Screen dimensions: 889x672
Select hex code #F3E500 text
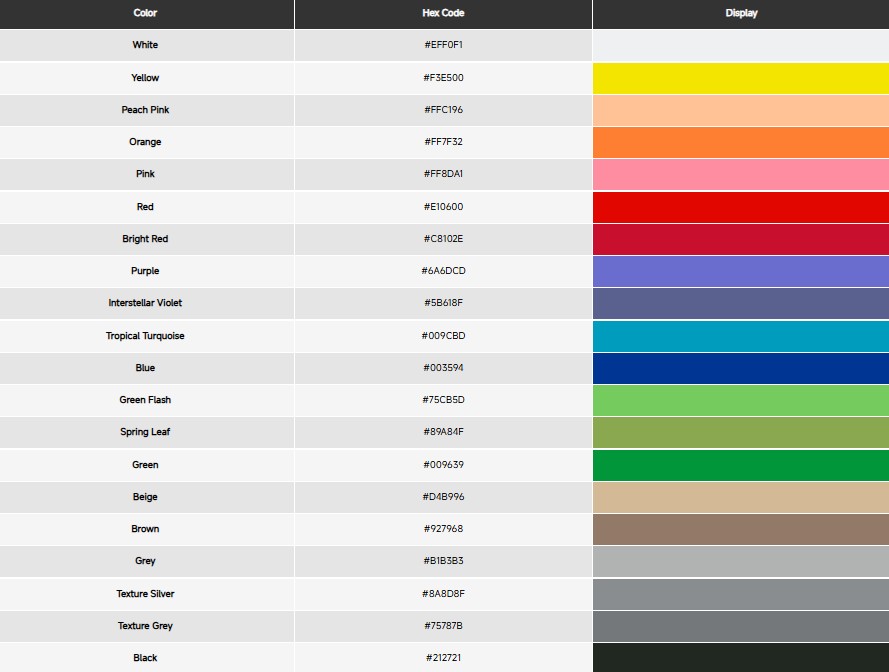[x=443, y=78]
